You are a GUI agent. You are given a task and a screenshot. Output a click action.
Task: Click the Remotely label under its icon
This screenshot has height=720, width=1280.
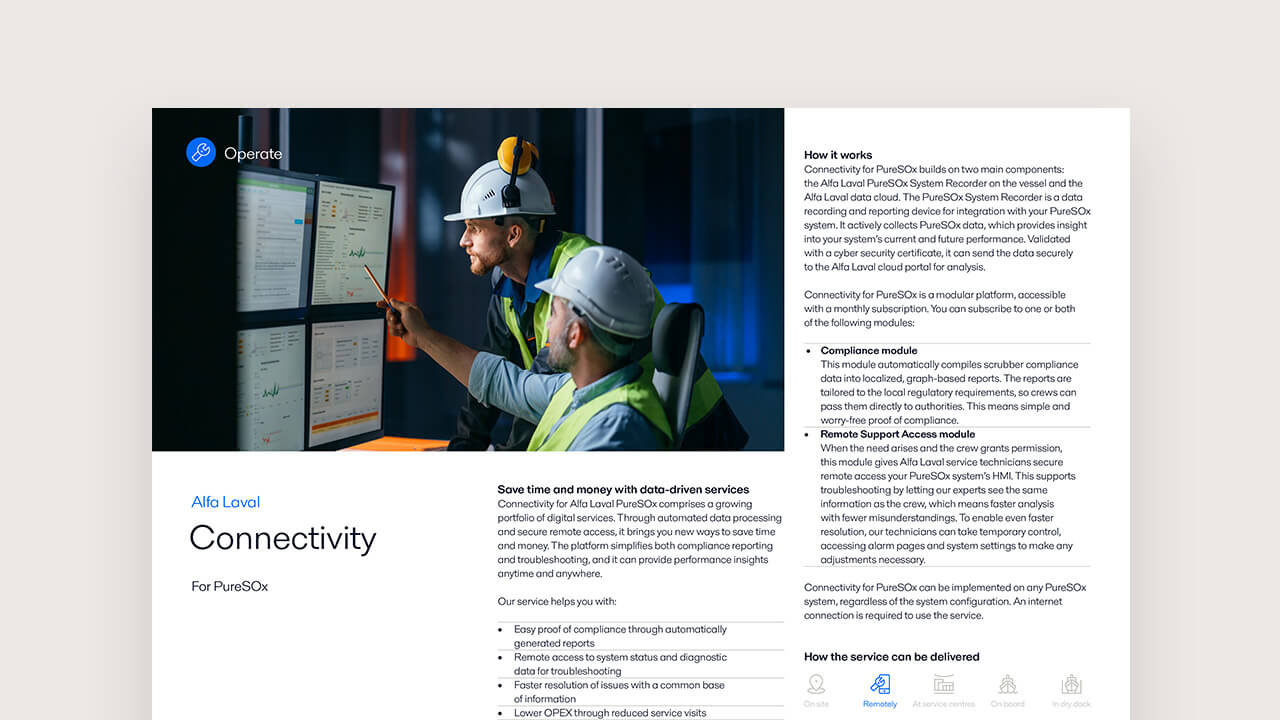click(x=880, y=705)
